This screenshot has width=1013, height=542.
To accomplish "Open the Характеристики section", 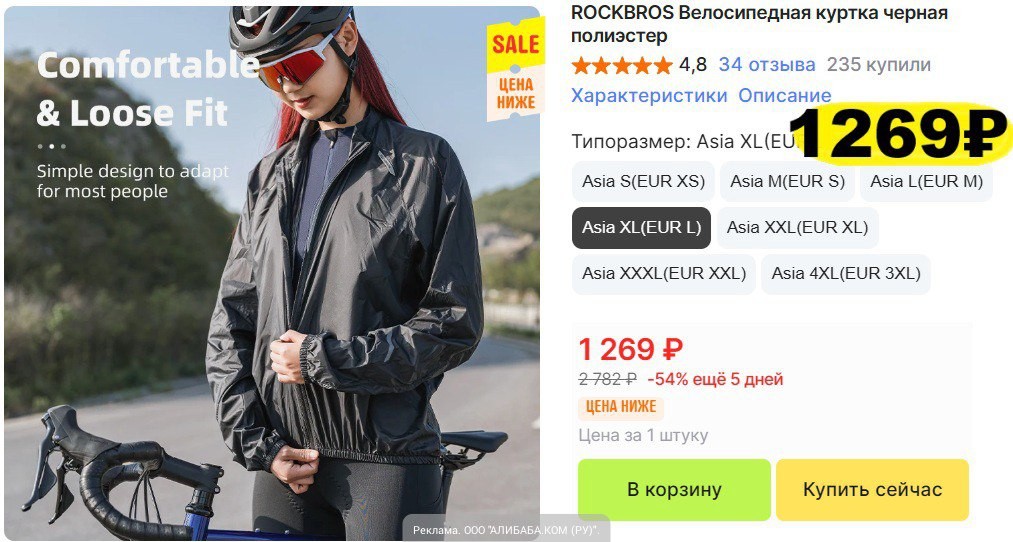I will click(649, 96).
